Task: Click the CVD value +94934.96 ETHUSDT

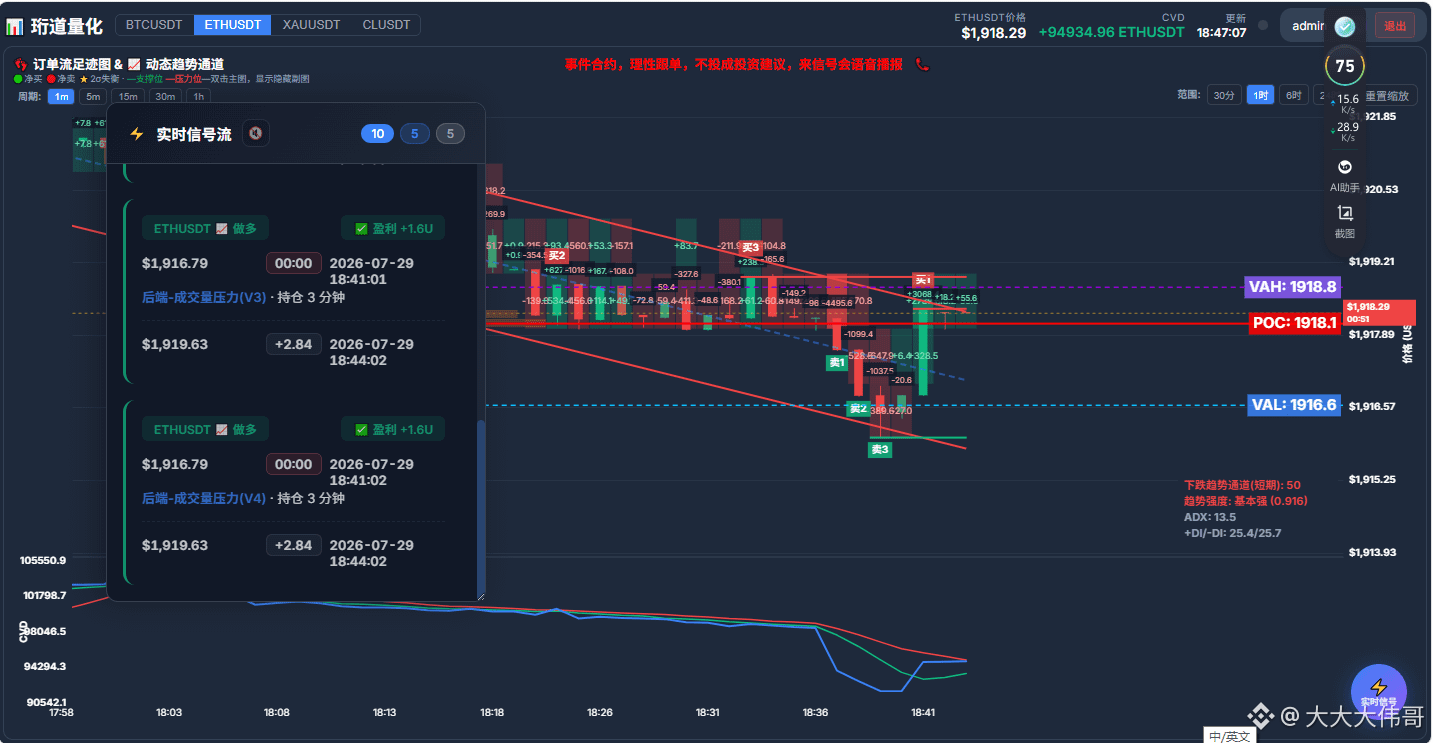Action: [1111, 32]
